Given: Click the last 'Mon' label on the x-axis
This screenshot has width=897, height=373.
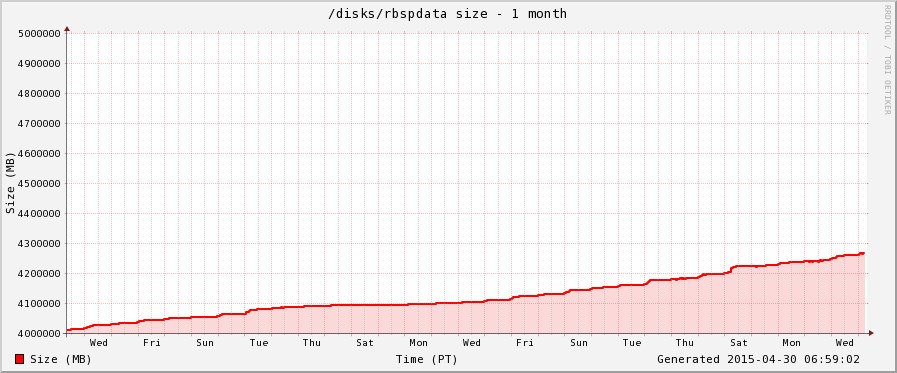Looking at the screenshot, I should coord(792,343).
